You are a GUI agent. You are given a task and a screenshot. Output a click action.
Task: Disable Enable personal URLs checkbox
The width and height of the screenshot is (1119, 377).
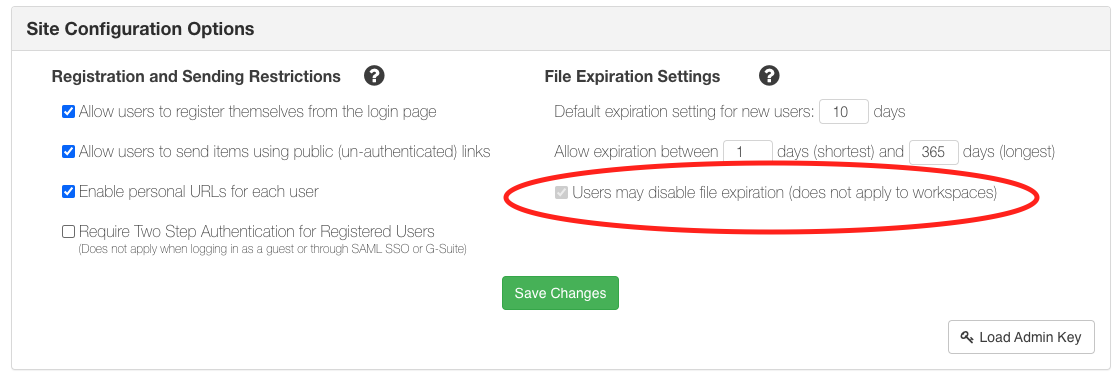pyautogui.click(x=69, y=191)
